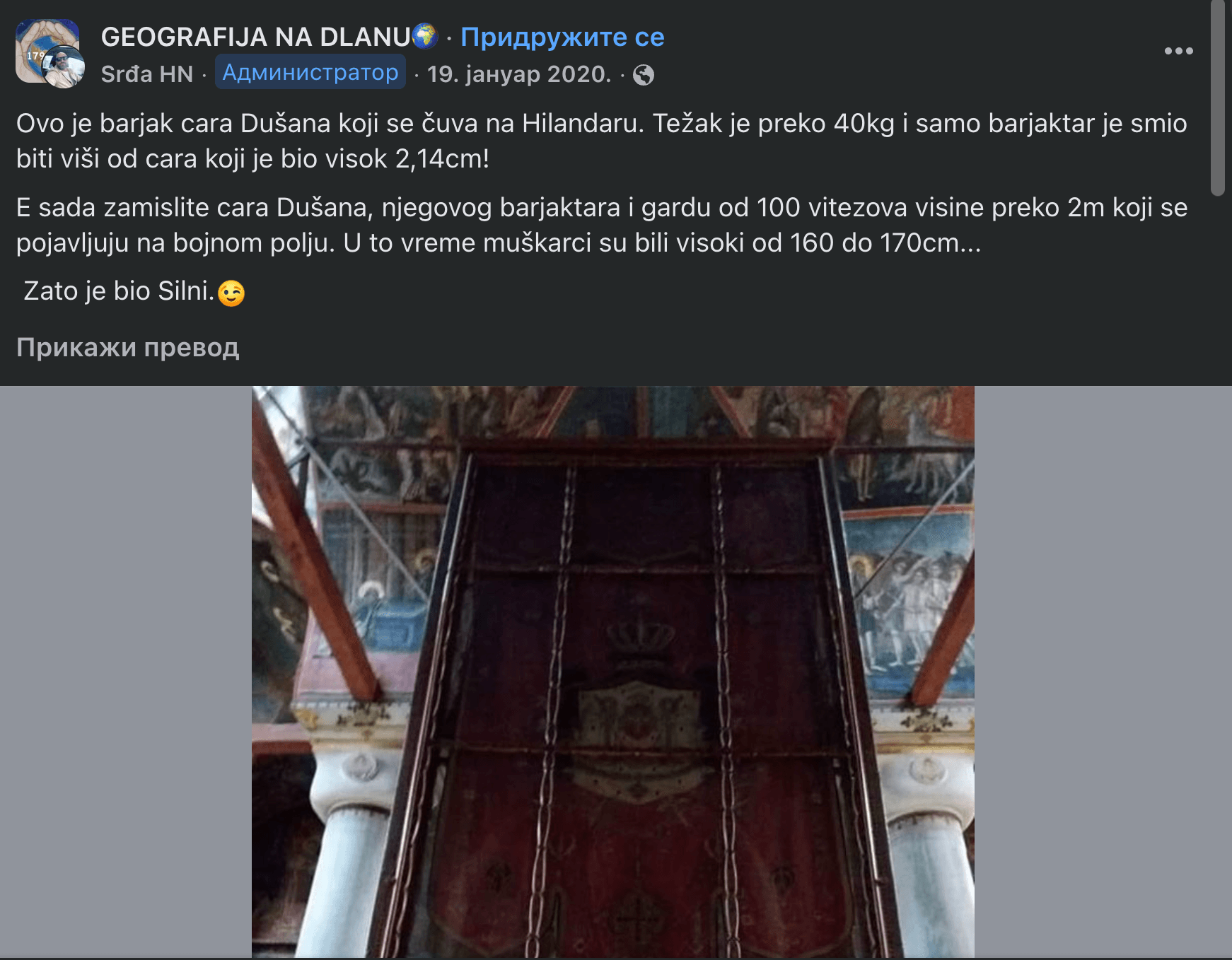Click the crown emblem on the banner photo
The height and width of the screenshot is (960, 1232).
pos(639,633)
